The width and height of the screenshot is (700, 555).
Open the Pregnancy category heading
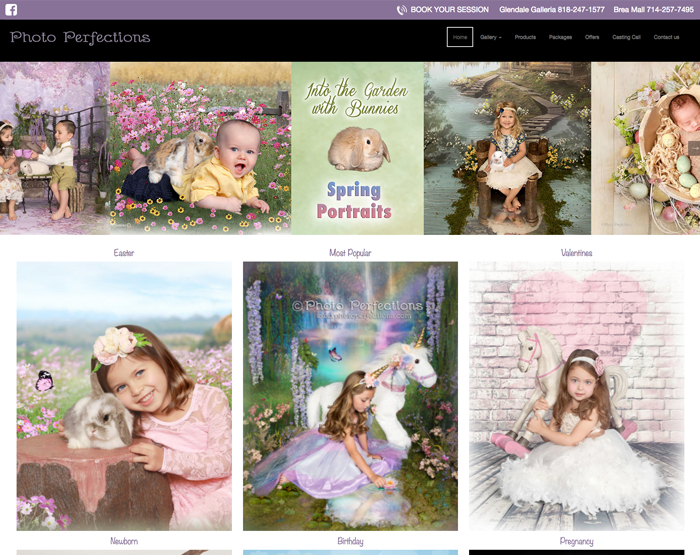click(576, 541)
